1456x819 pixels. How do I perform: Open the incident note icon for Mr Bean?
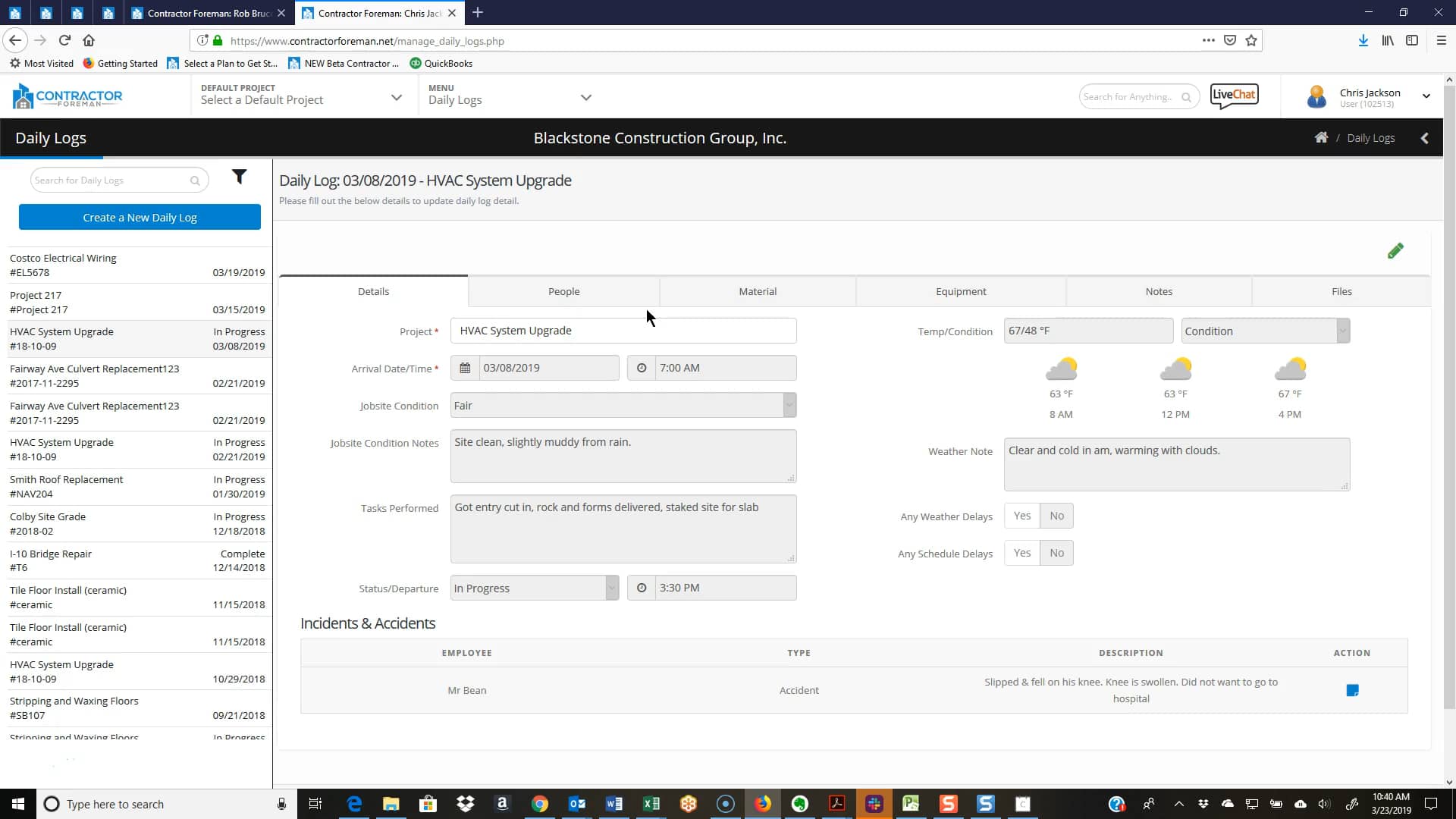pyautogui.click(x=1353, y=690)
